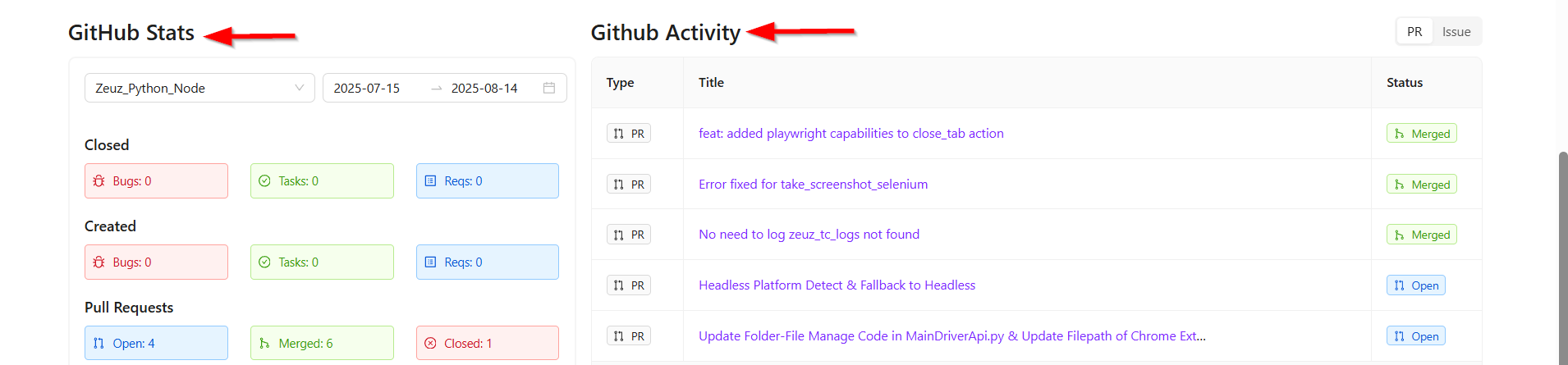Screen dimensions: 1568x365
Task: Click the pull request icon in Open: 4
Action: 99,343
